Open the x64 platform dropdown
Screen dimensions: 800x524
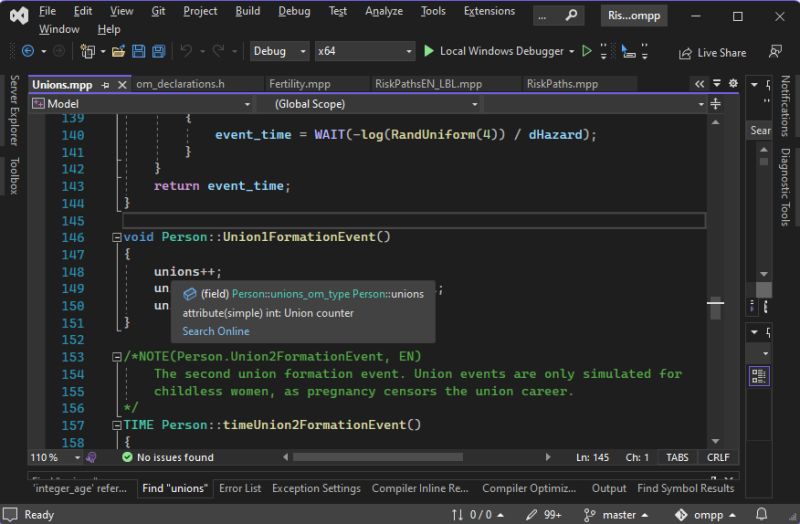[365, 51]
